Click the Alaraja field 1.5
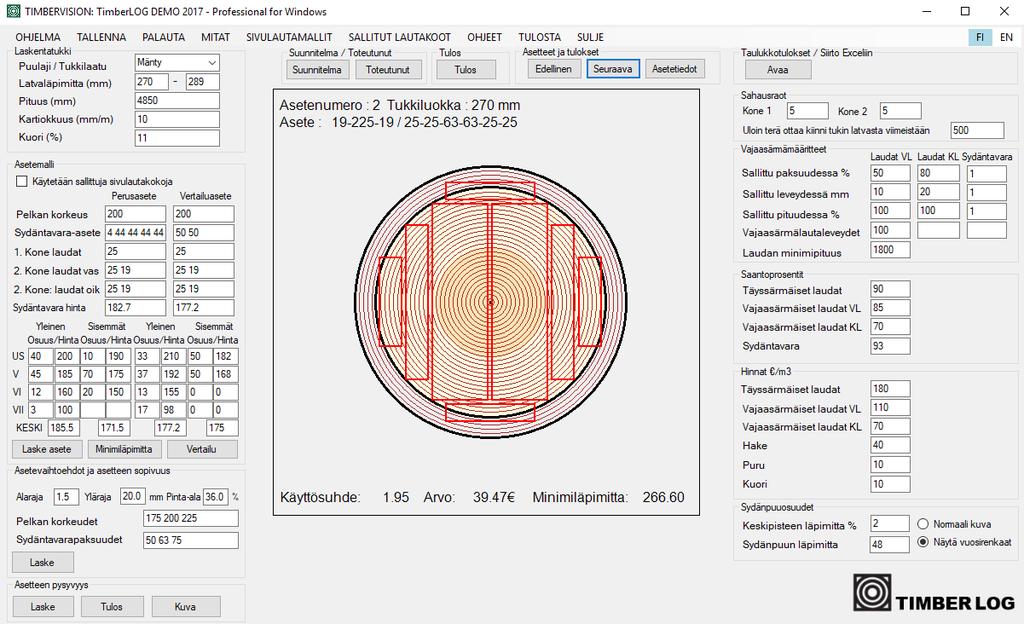The width and height of the screenshot is (1024, 624). pyautogui.click(x=66, y=497)
